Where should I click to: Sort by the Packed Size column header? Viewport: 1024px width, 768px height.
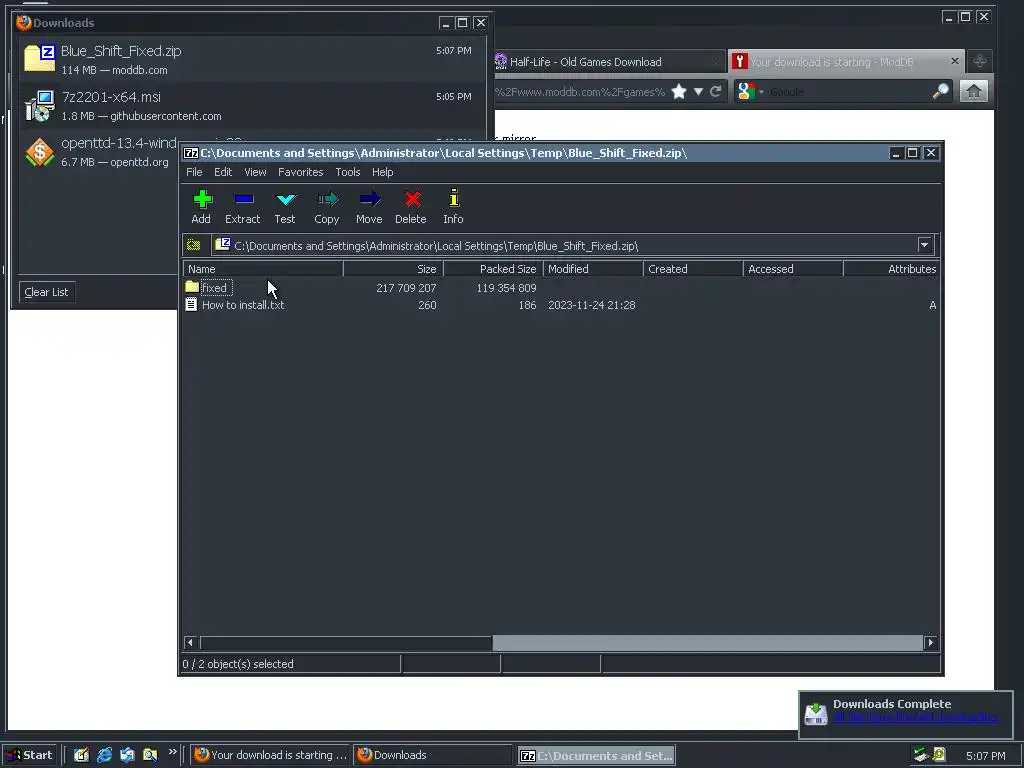click(x=493, y=268)
